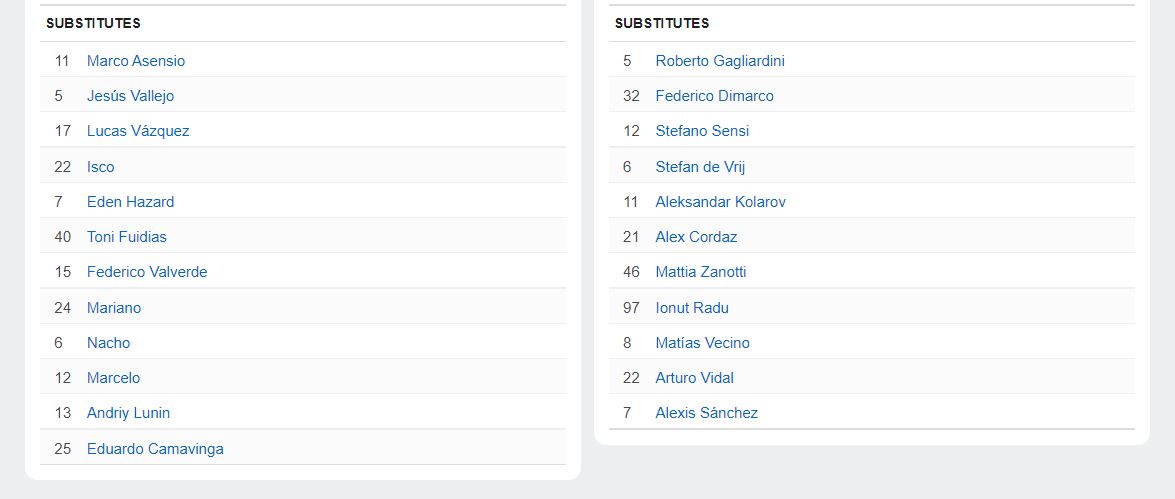Click on Ionut Radu
Screen dimensions: 1175x499
click(692, 308)
